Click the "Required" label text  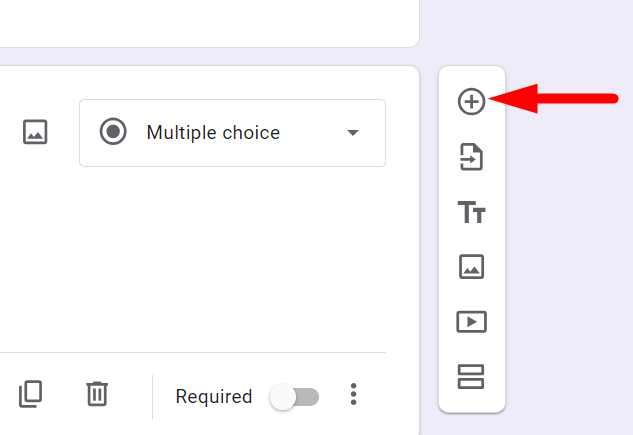214,397
